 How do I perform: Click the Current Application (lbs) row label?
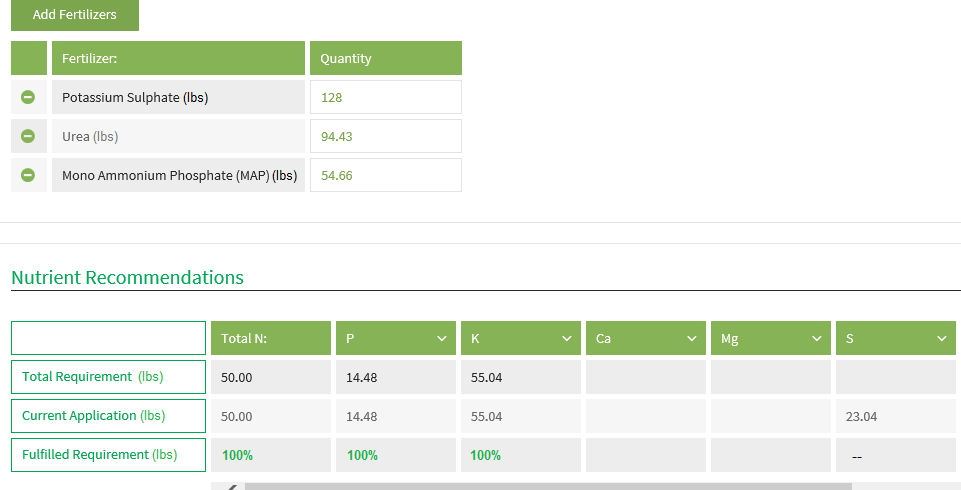click(108, 416)
